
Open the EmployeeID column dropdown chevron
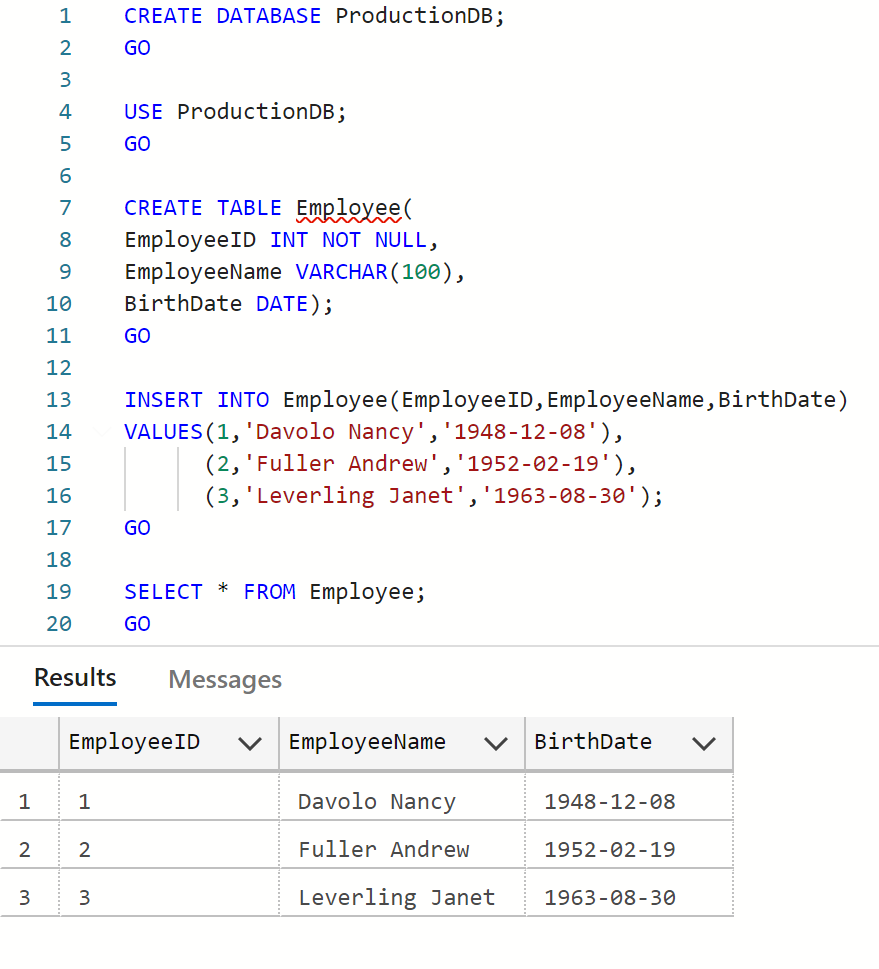pyautogui.click(x=250, y=743)
